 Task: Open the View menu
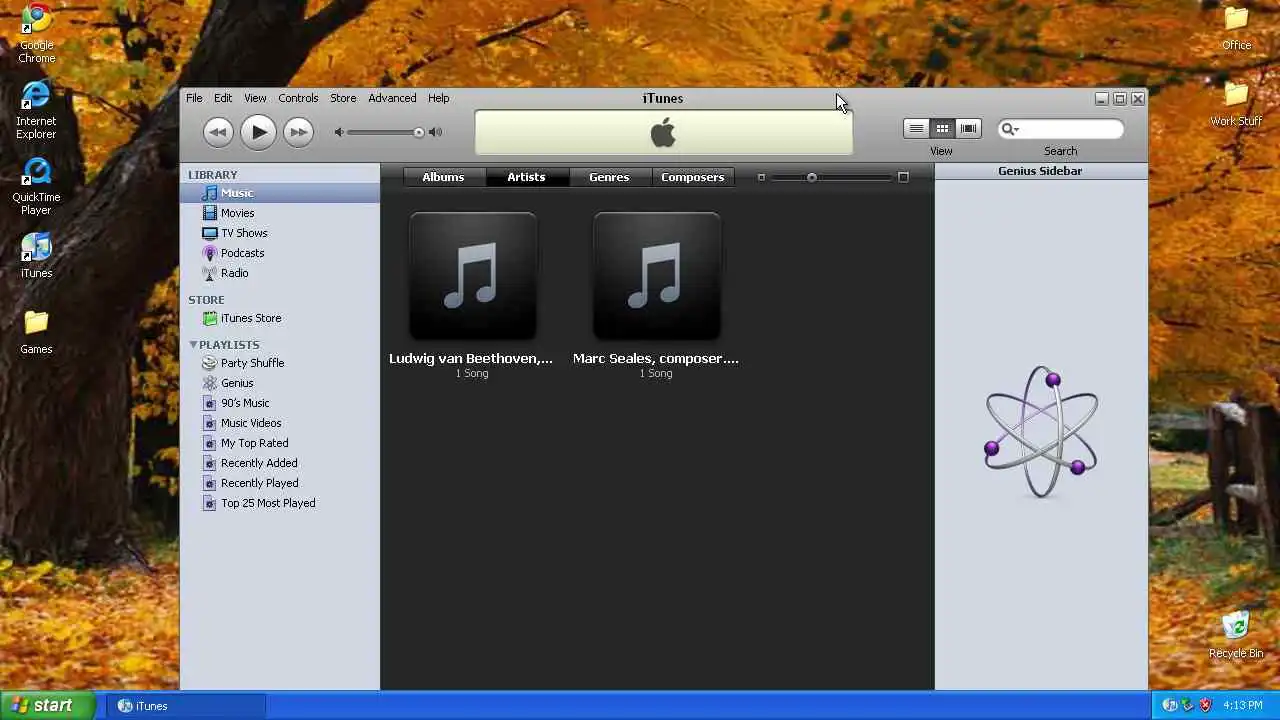[255, 98]
